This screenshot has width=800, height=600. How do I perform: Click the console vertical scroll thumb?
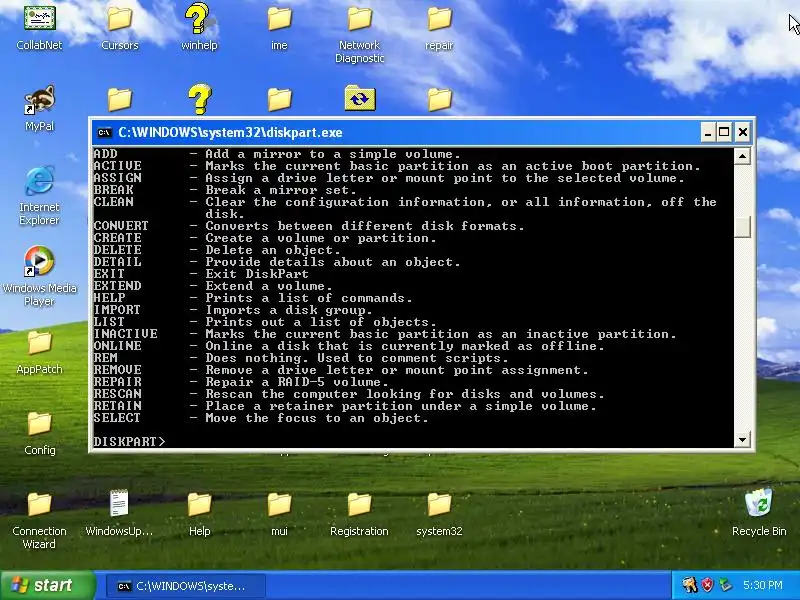742,227
